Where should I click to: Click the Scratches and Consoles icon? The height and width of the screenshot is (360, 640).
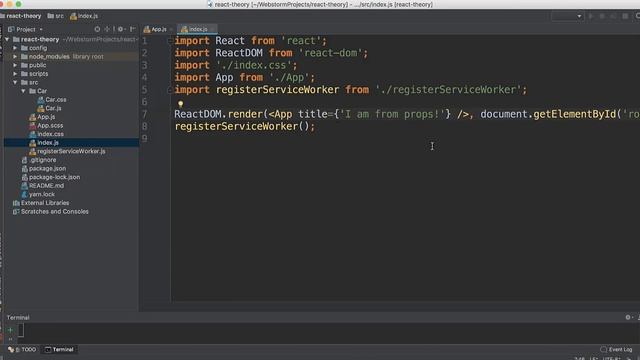pyautogui.click(x=16, y=211)
